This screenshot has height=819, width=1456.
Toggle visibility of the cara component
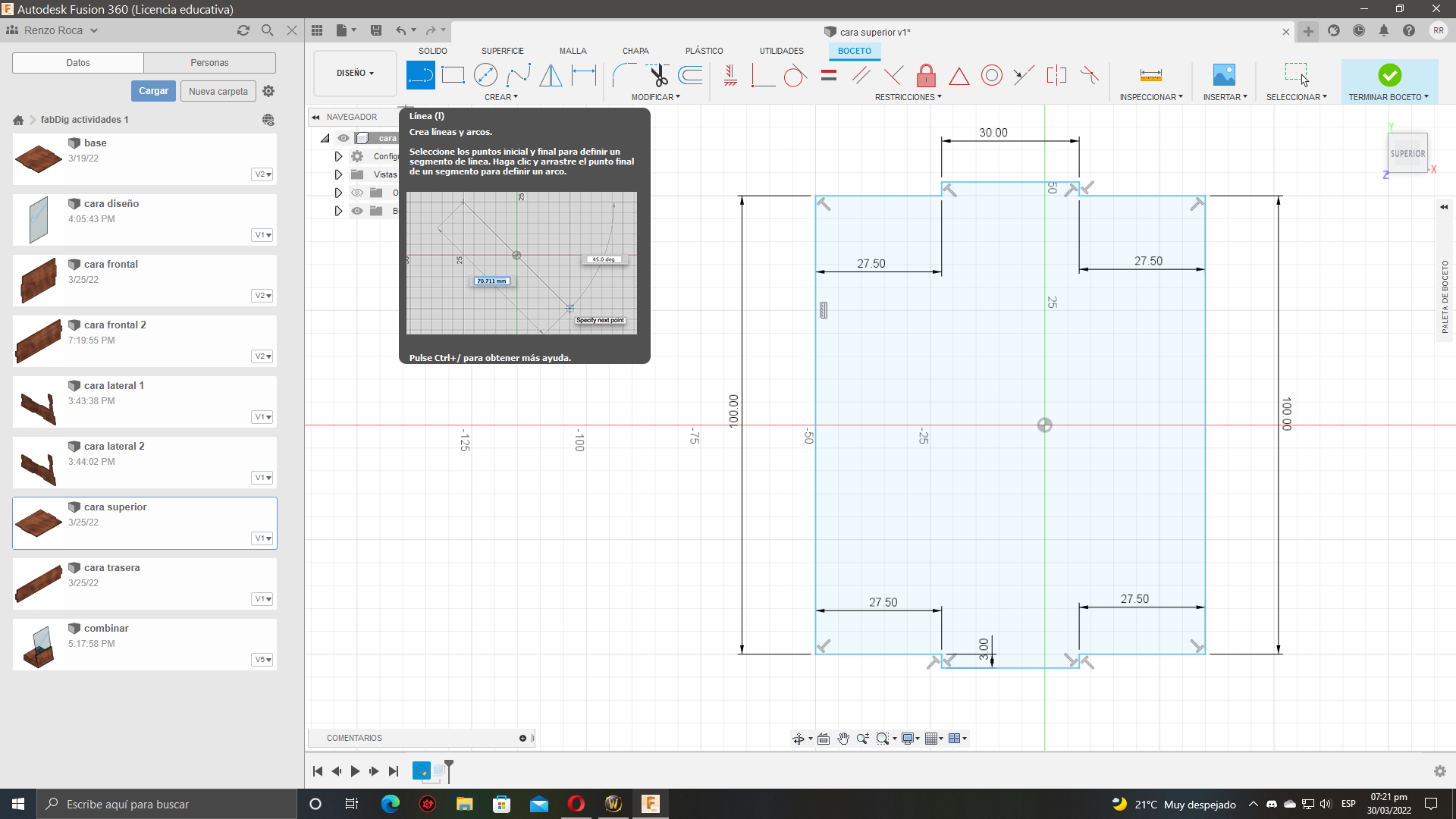pos(344,138)
